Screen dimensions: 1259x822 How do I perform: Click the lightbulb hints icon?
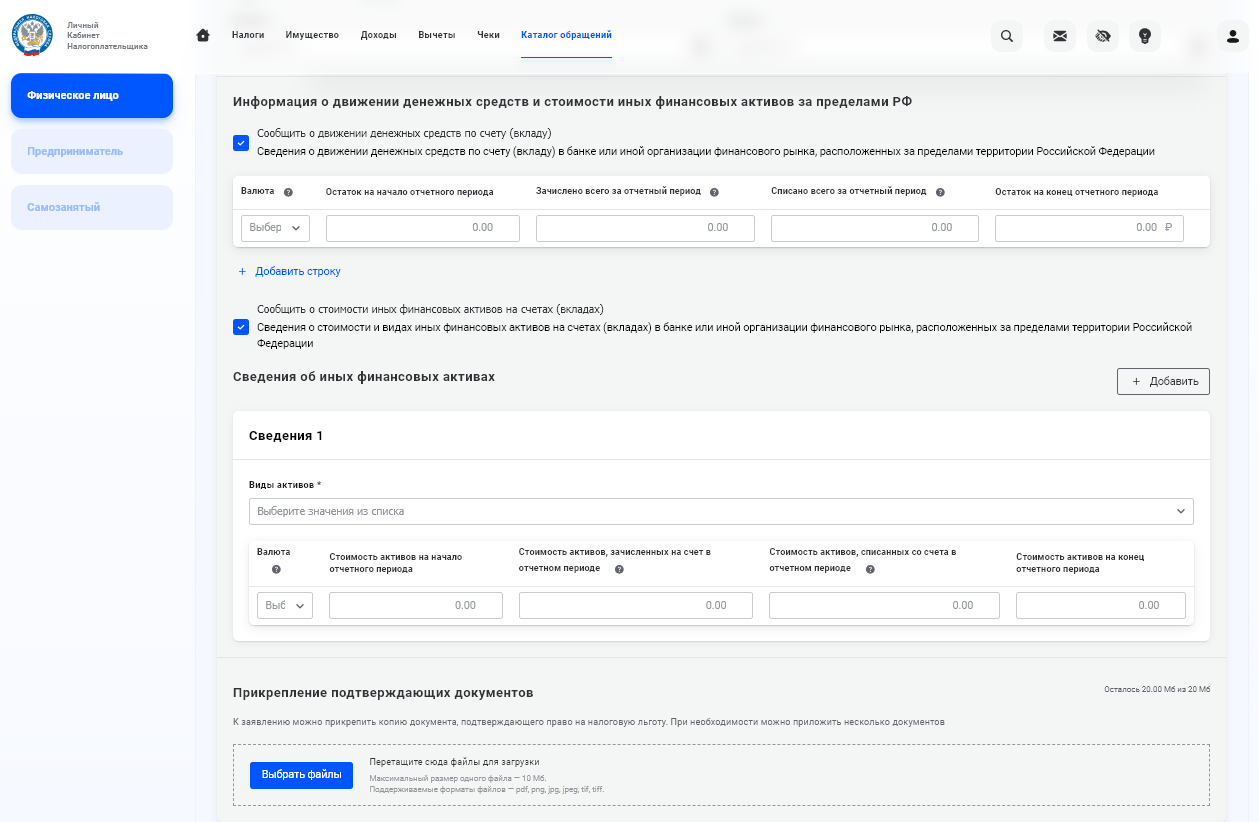[x=1145, y=36]
